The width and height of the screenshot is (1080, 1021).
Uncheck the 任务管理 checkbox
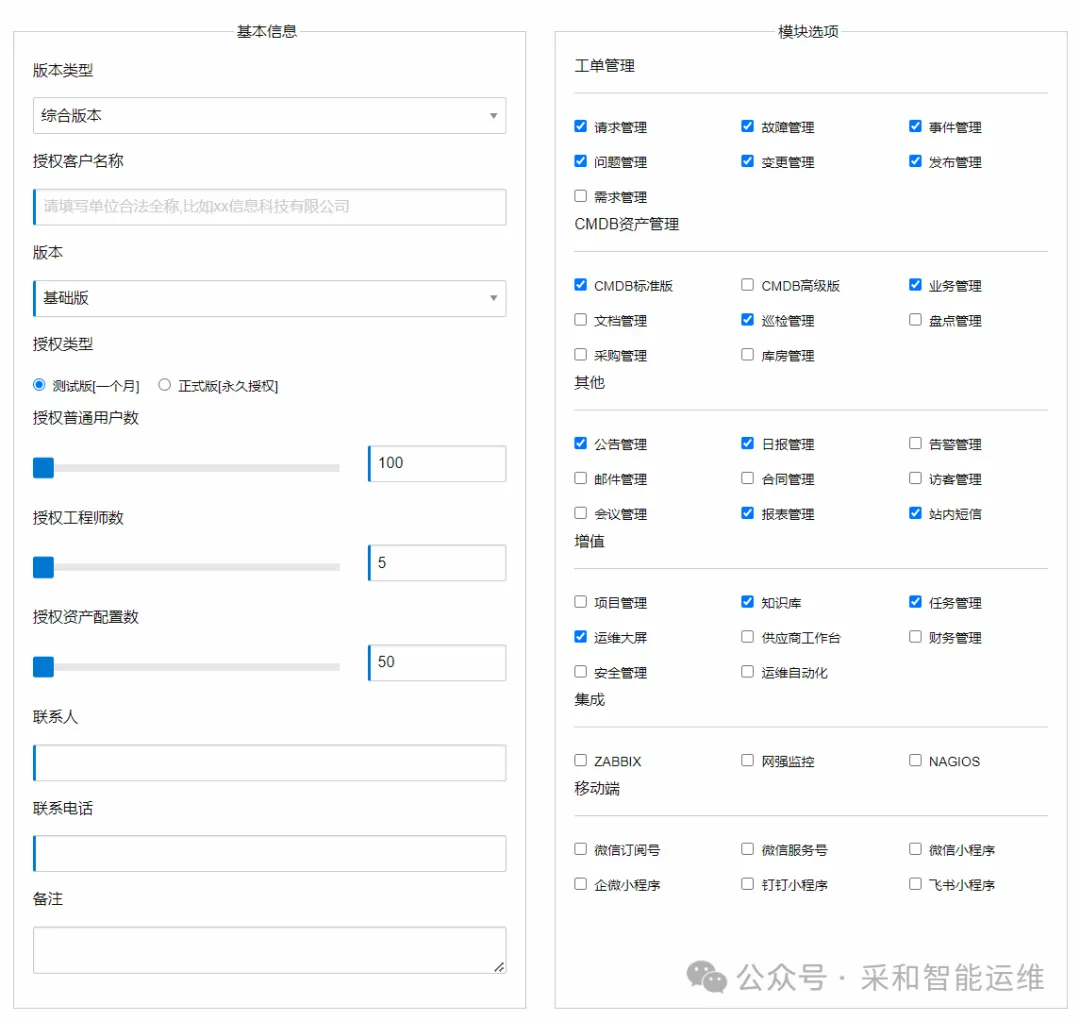(915, 601)
